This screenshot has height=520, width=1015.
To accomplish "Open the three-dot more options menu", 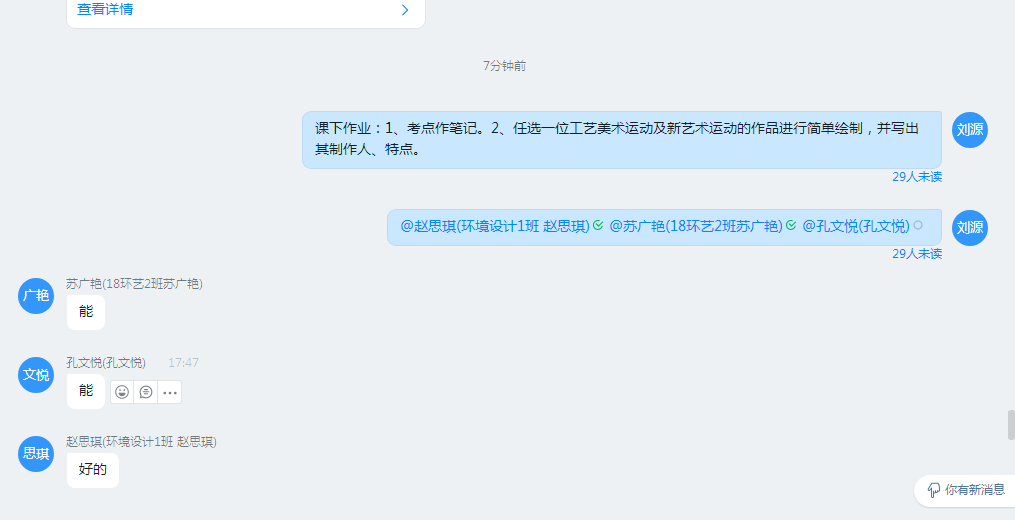I will pos(170,392).
